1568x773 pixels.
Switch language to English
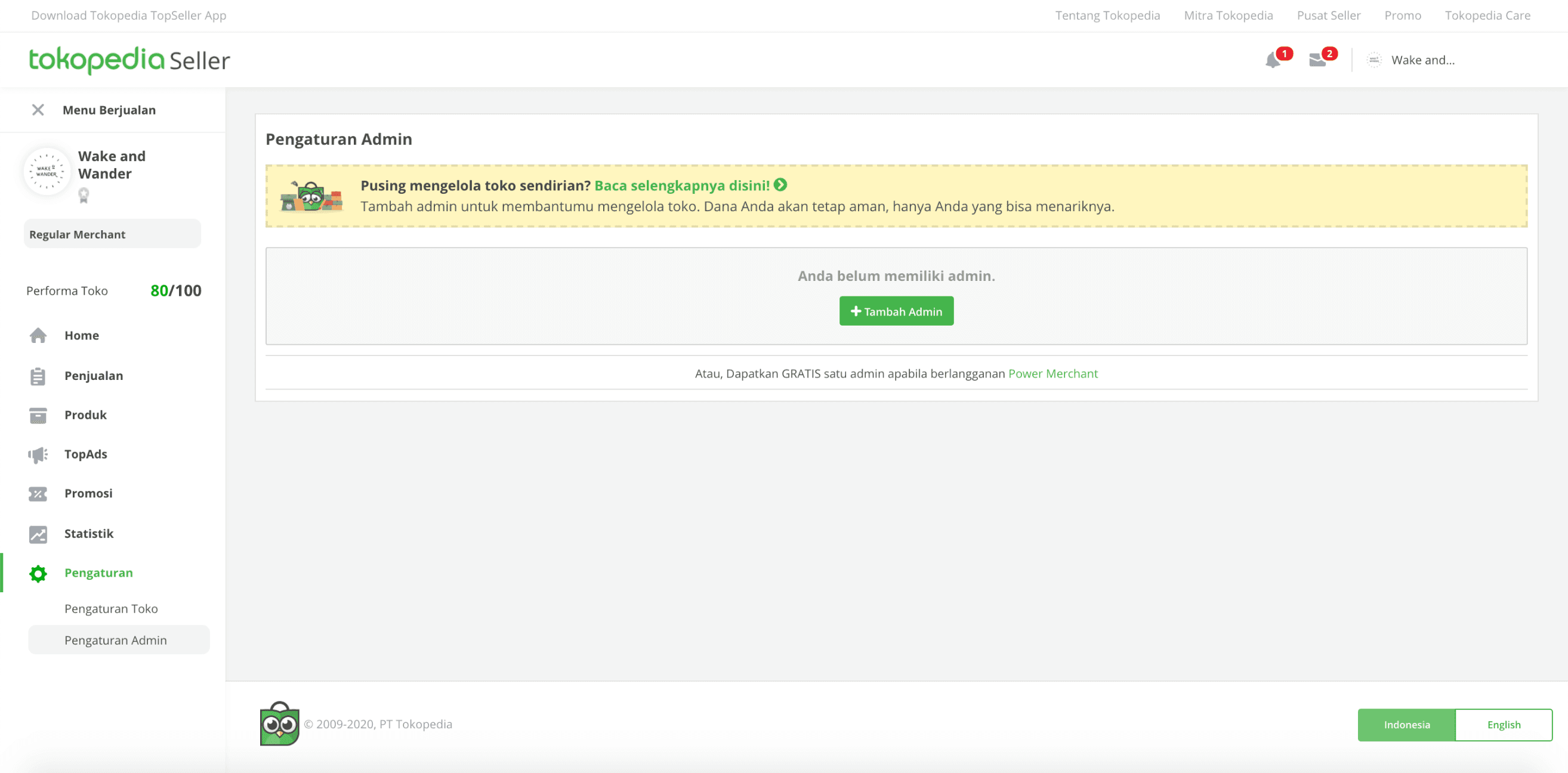[1503, 724]
